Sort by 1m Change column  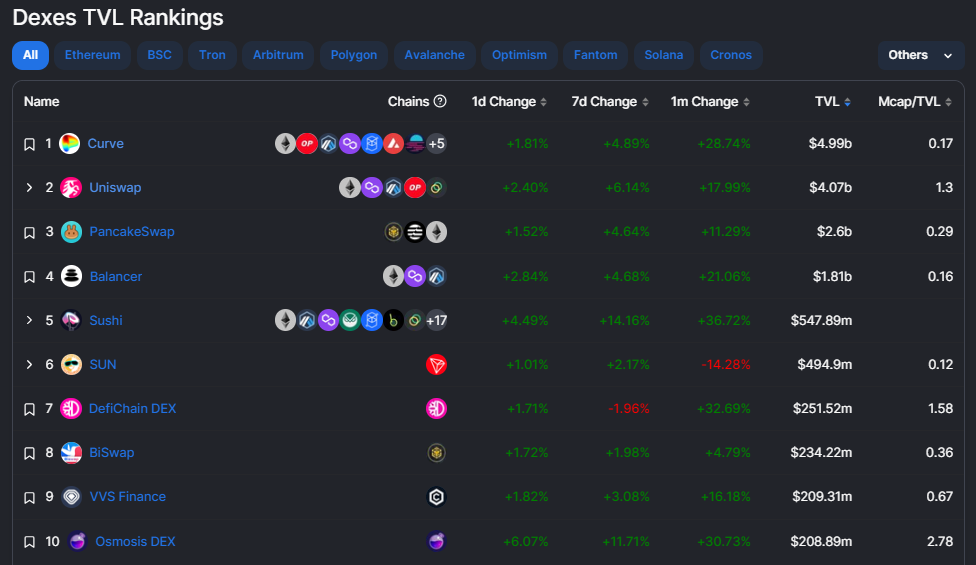pyautogui.click(x=710, y=101)
